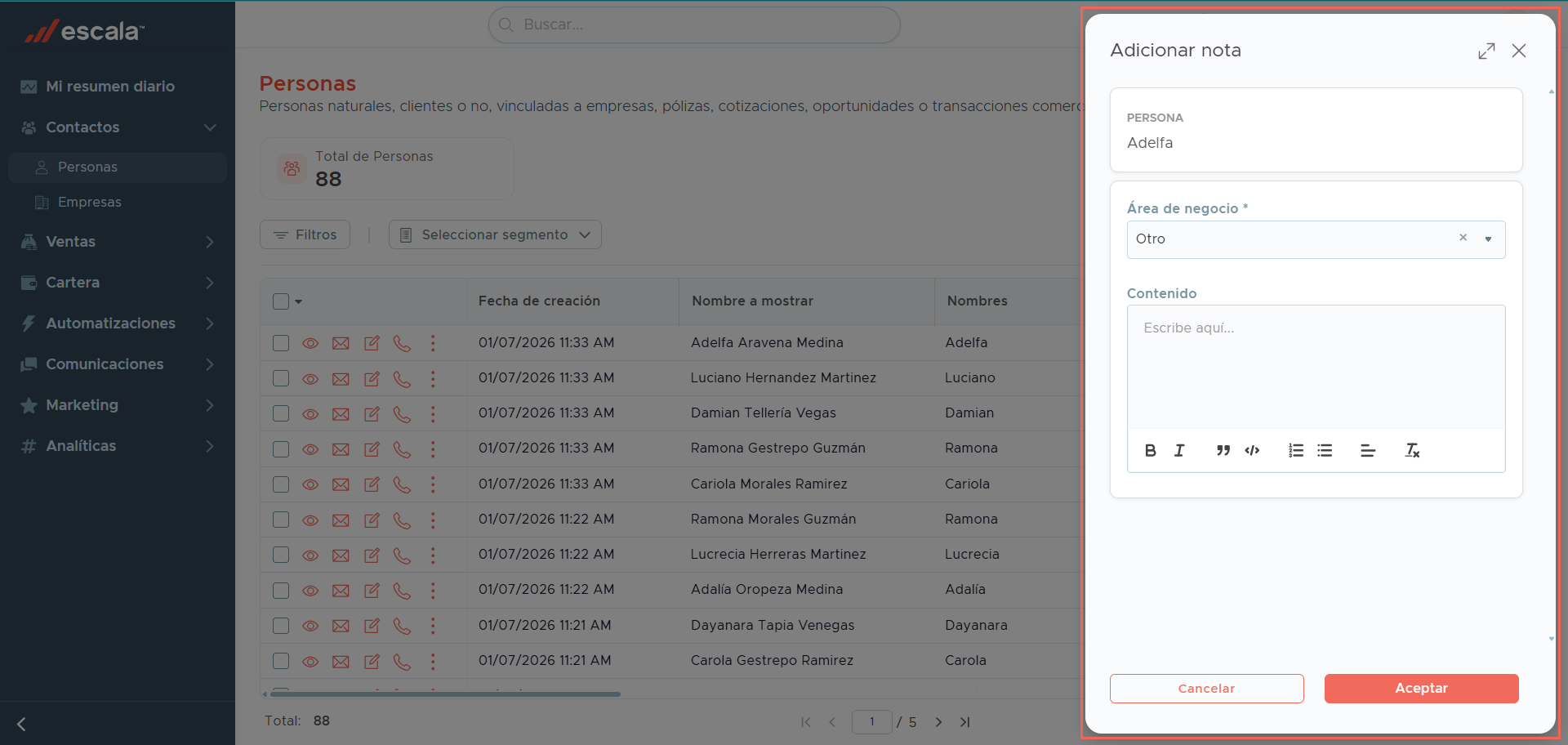Create an ordered numbered list
The height and width of the screenshot is (745, 1568).
[x=1296, y=450]
